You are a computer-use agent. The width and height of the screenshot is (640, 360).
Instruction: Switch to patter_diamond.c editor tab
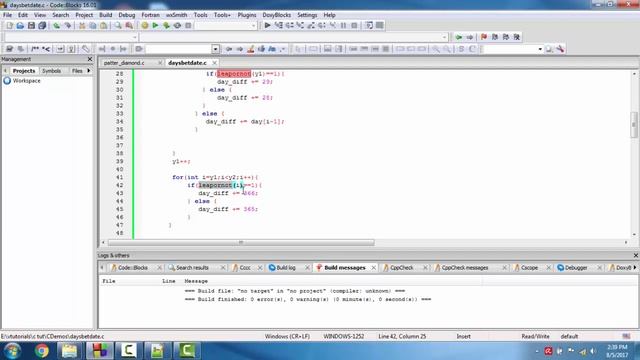[x=124, y=63]
